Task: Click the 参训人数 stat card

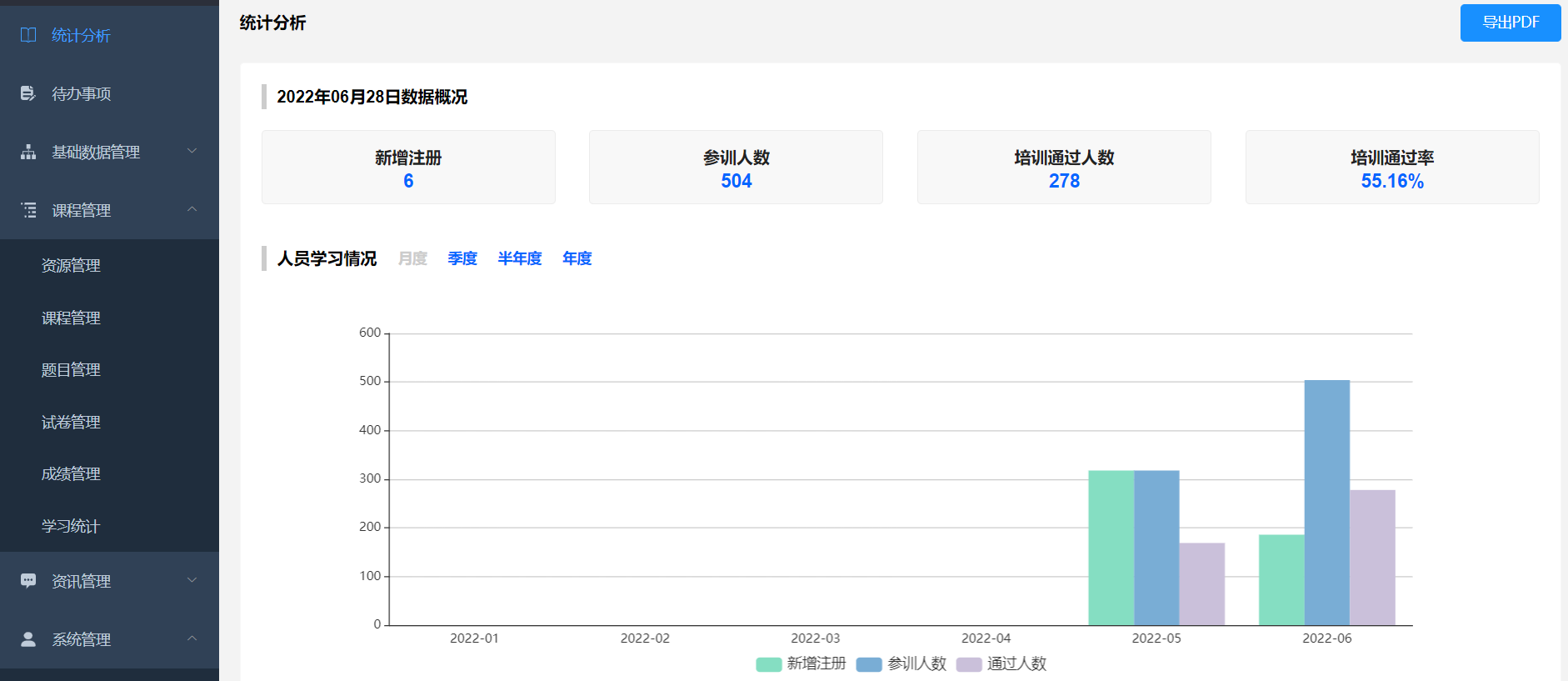Action: click(x=737, y=167)
